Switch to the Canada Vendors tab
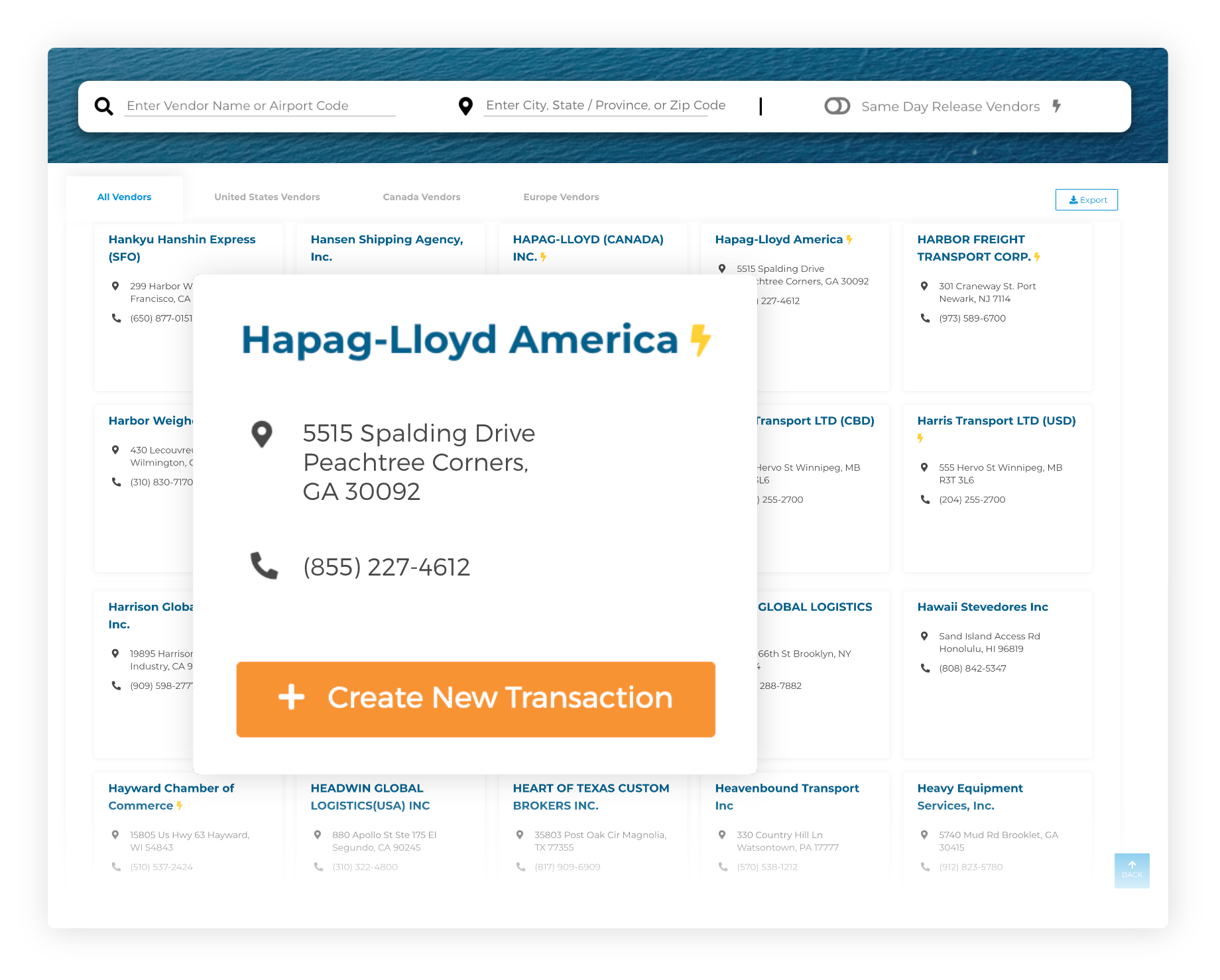This screenshot has width=1220, height=980. coord(421,196)
